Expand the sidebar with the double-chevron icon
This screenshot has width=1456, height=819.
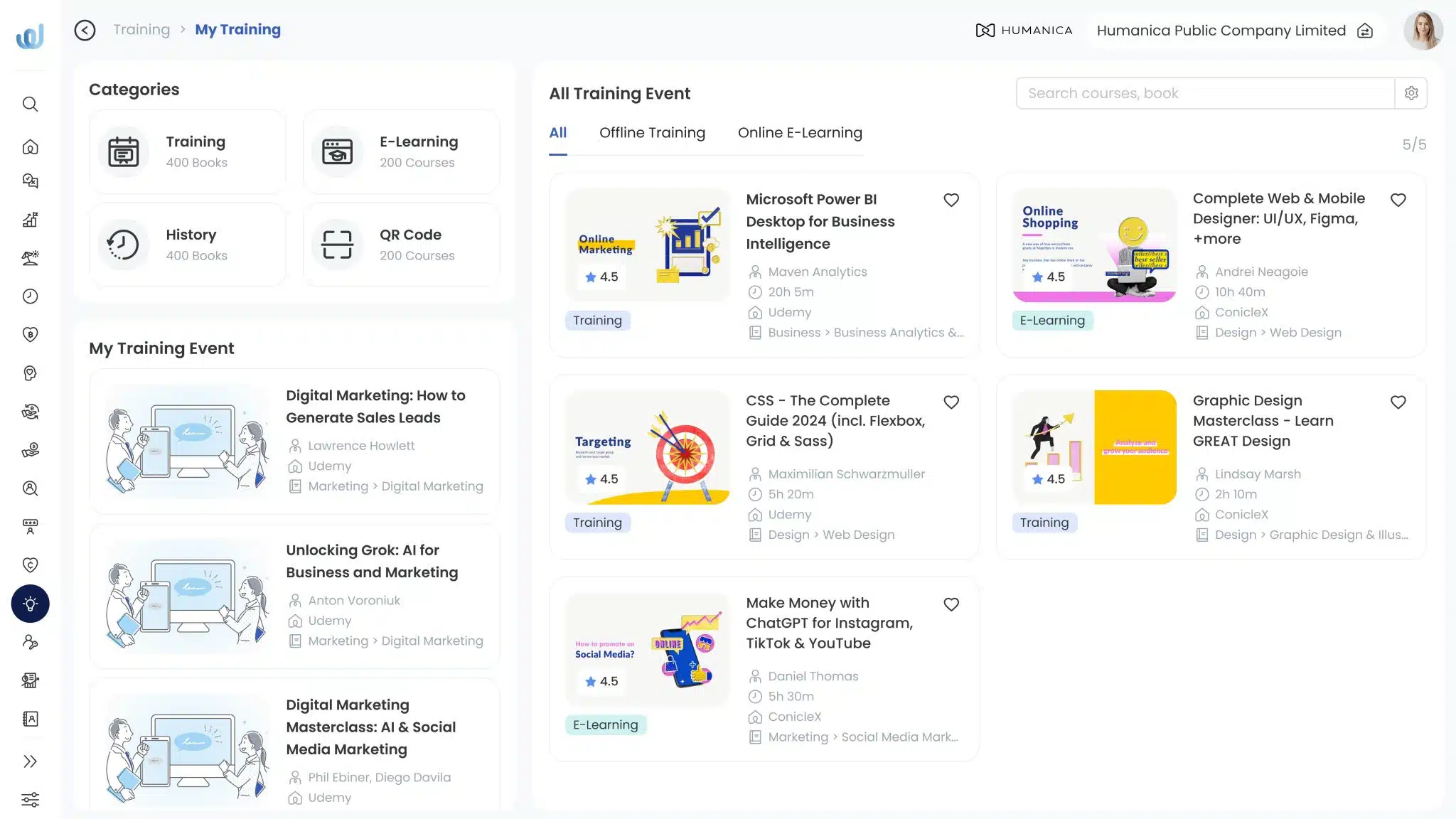30,761
